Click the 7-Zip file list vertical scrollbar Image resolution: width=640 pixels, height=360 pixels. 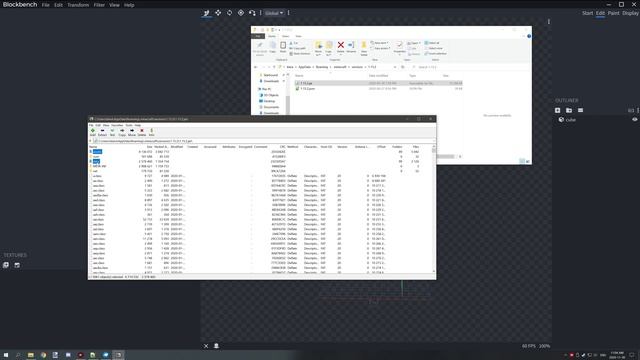tap(433, 208)
